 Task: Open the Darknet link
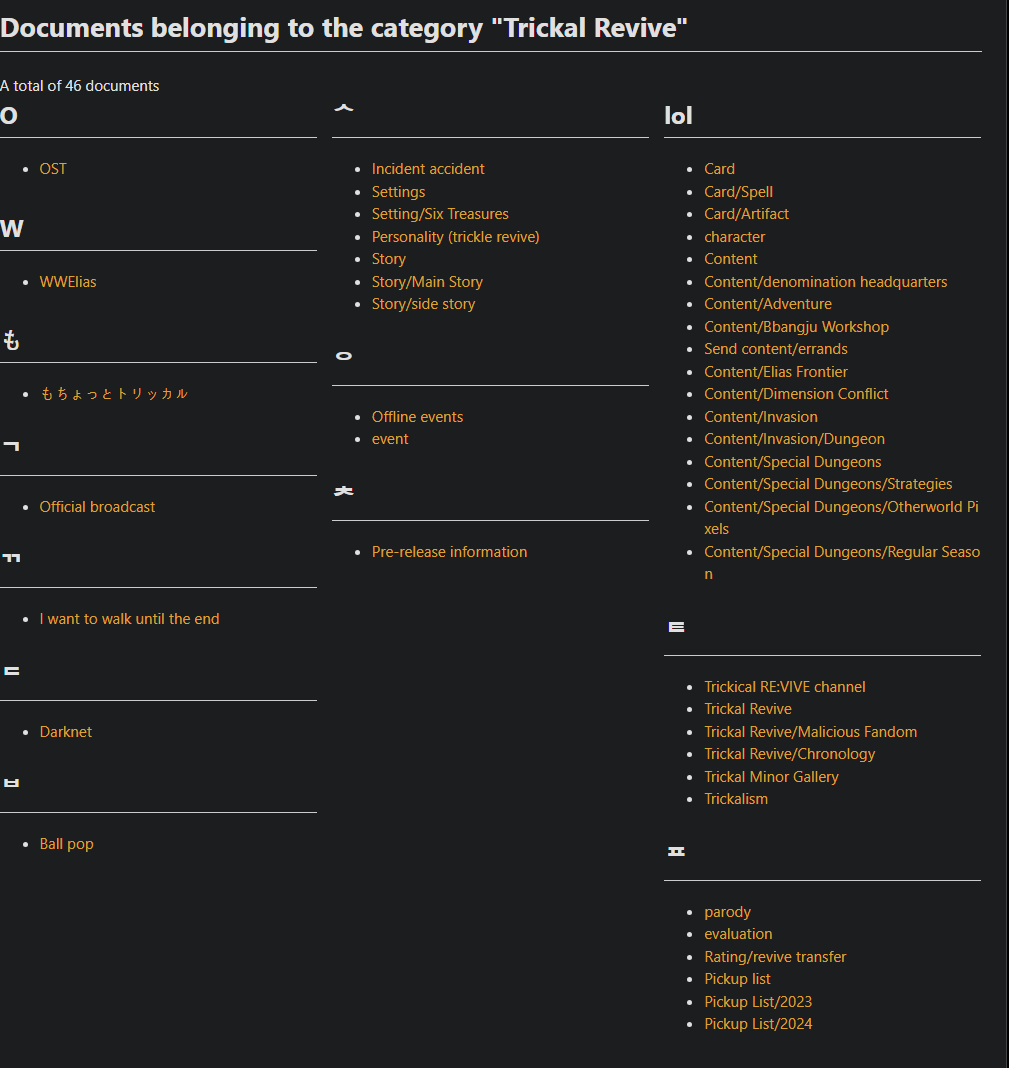click(x=65, y=732)
